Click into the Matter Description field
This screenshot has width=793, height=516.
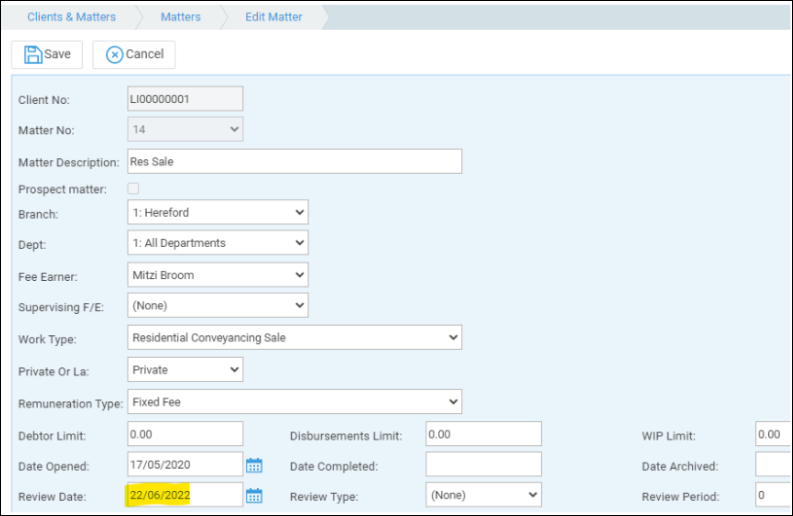294,161
